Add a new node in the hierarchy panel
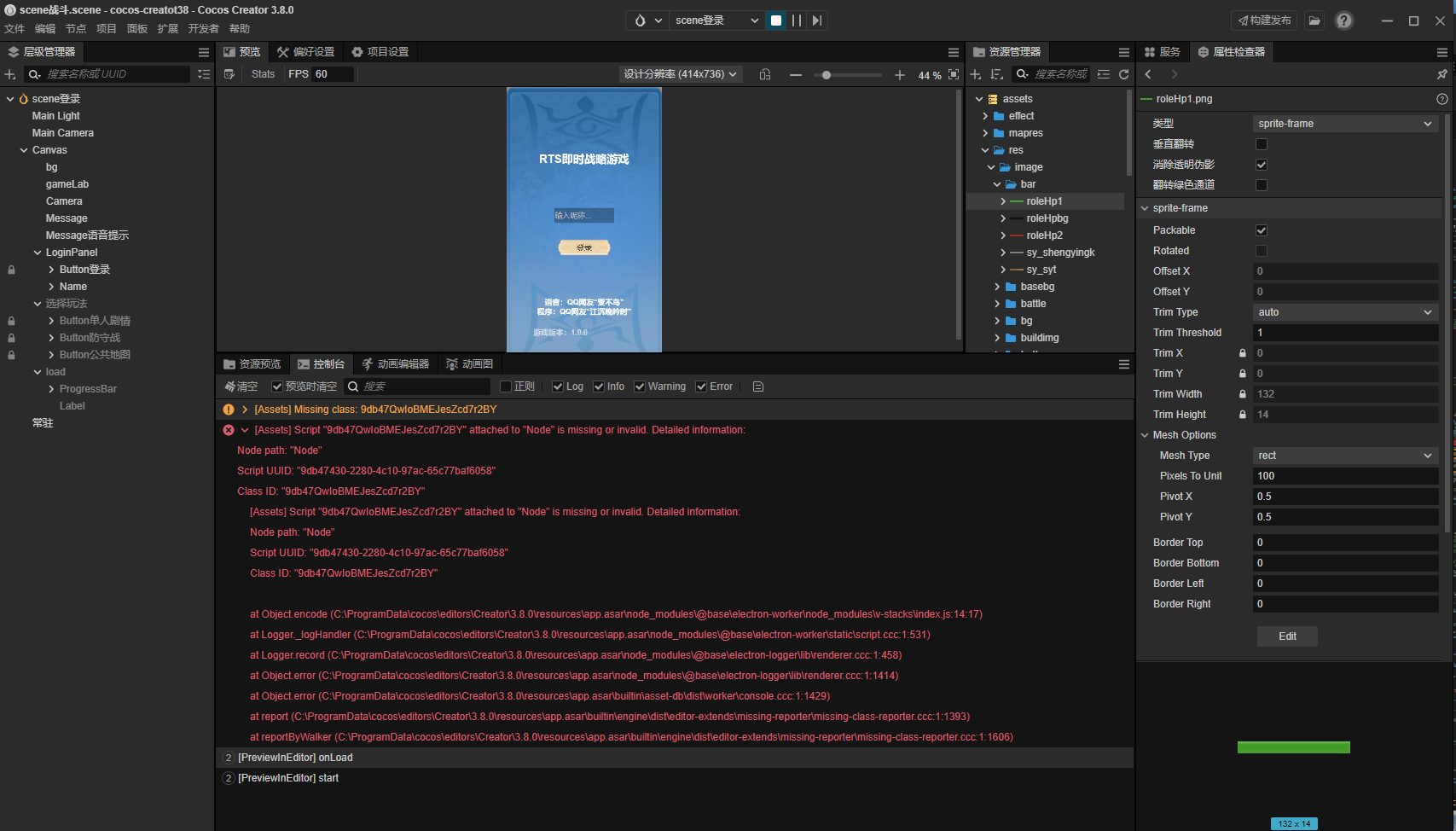Screen dimensions: 1456x831 click(x=10, y=74)
